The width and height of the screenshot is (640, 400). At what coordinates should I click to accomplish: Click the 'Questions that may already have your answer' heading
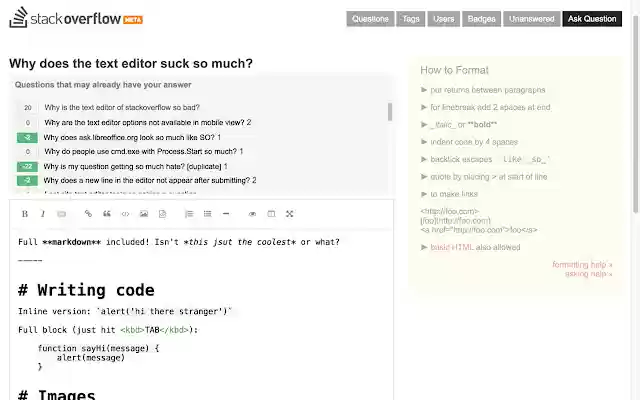click(x=103, y=85)
